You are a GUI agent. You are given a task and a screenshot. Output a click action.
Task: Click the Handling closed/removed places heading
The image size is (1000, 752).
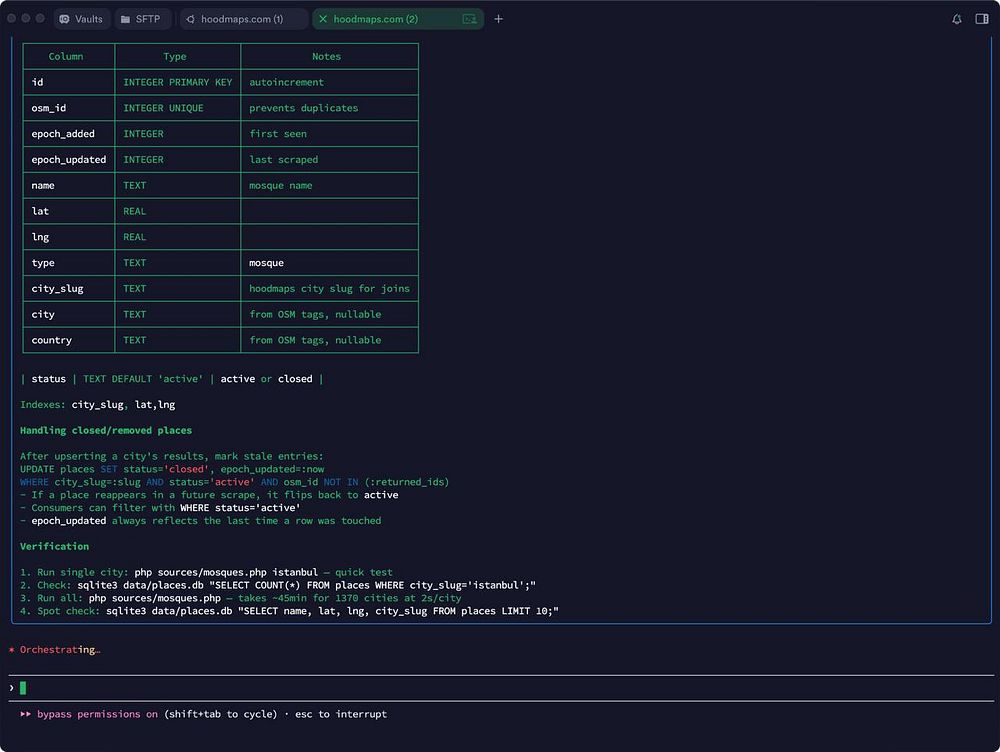(106, 430)
